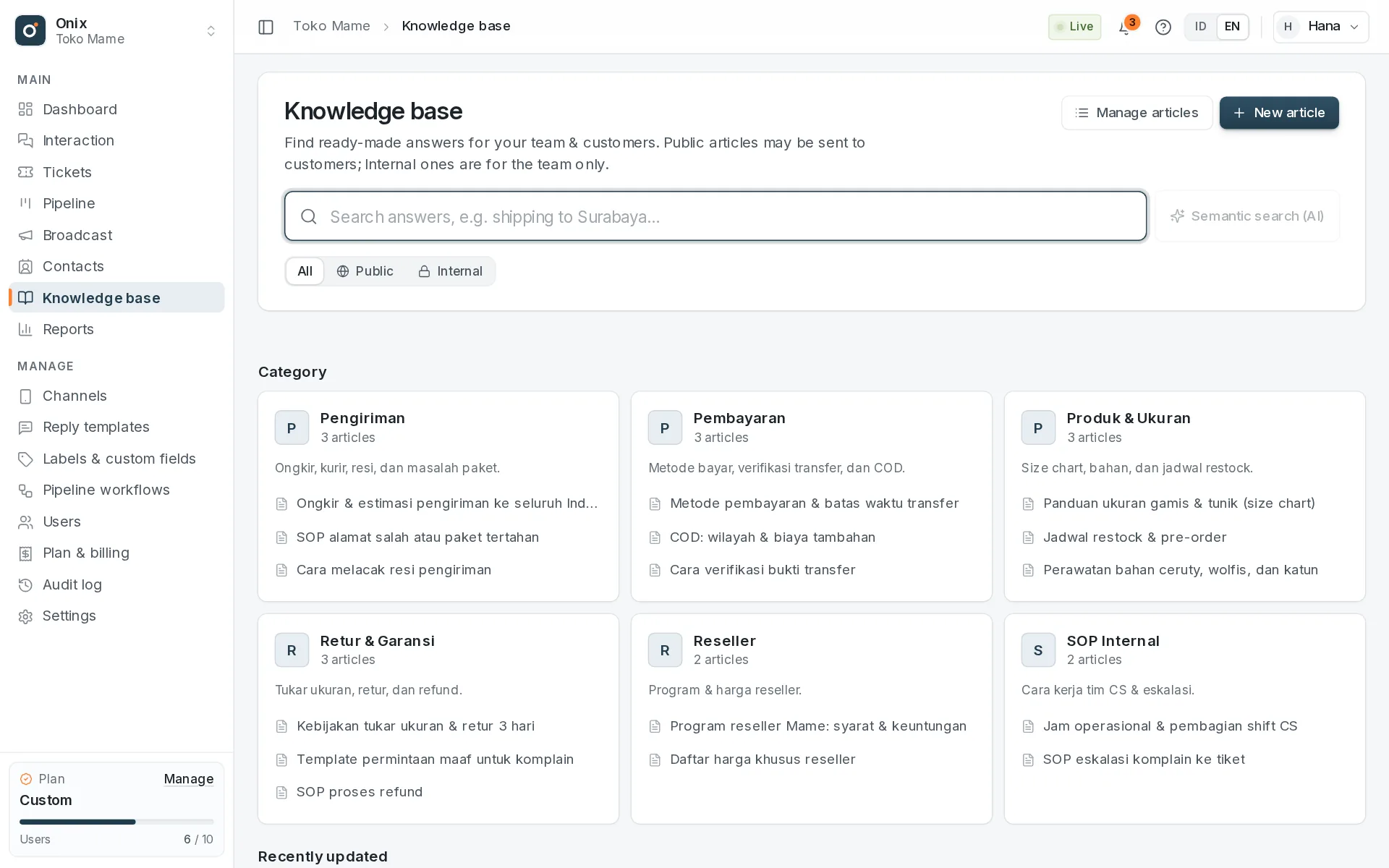Open the notifications bell
The height and width of the screenshot is (868, 1389).
tap(1124, 27)
